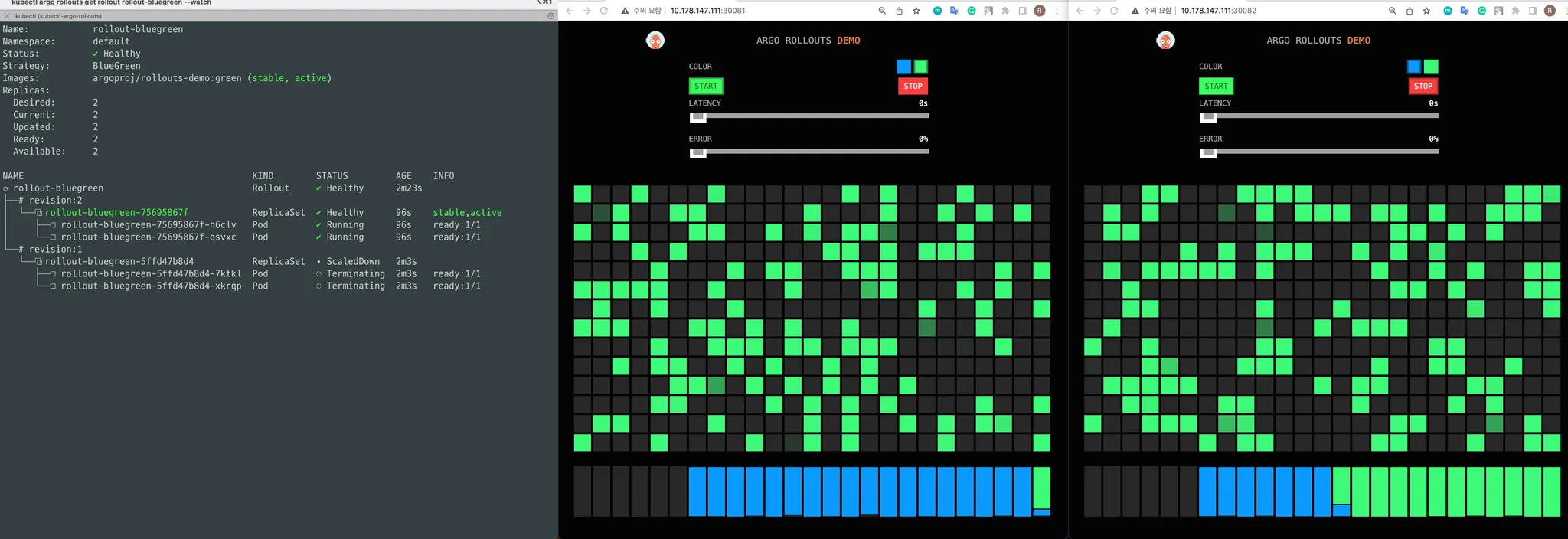Screen dimensions: 1568x539
Task: Reload the 30082 browser page
Action: tap(1114, 11)
